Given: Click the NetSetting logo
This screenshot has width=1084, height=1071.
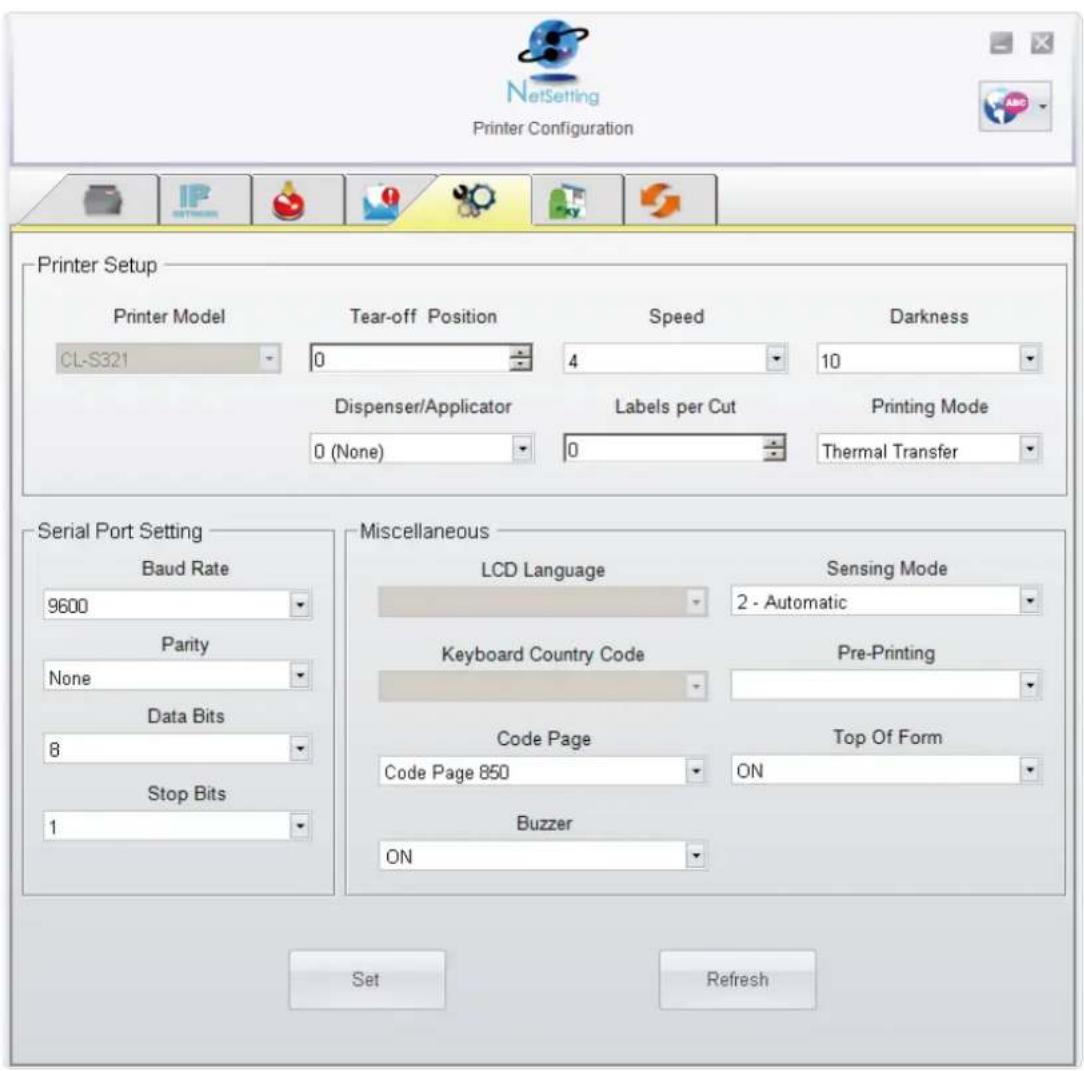Looking at the screenshot, I should tap(553, 63).
